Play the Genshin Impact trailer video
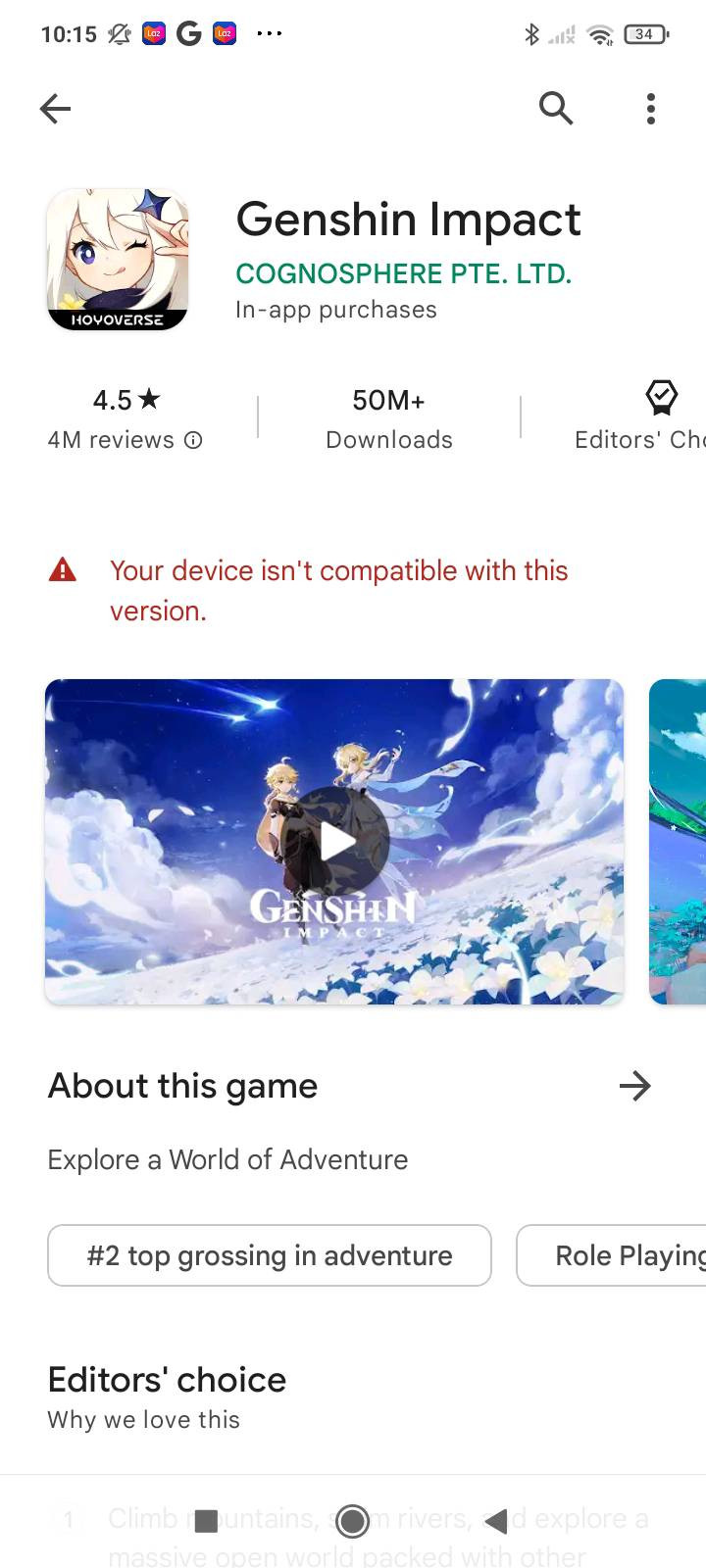The height and width of the screenshot is (1568, 706). pos(338,841)
